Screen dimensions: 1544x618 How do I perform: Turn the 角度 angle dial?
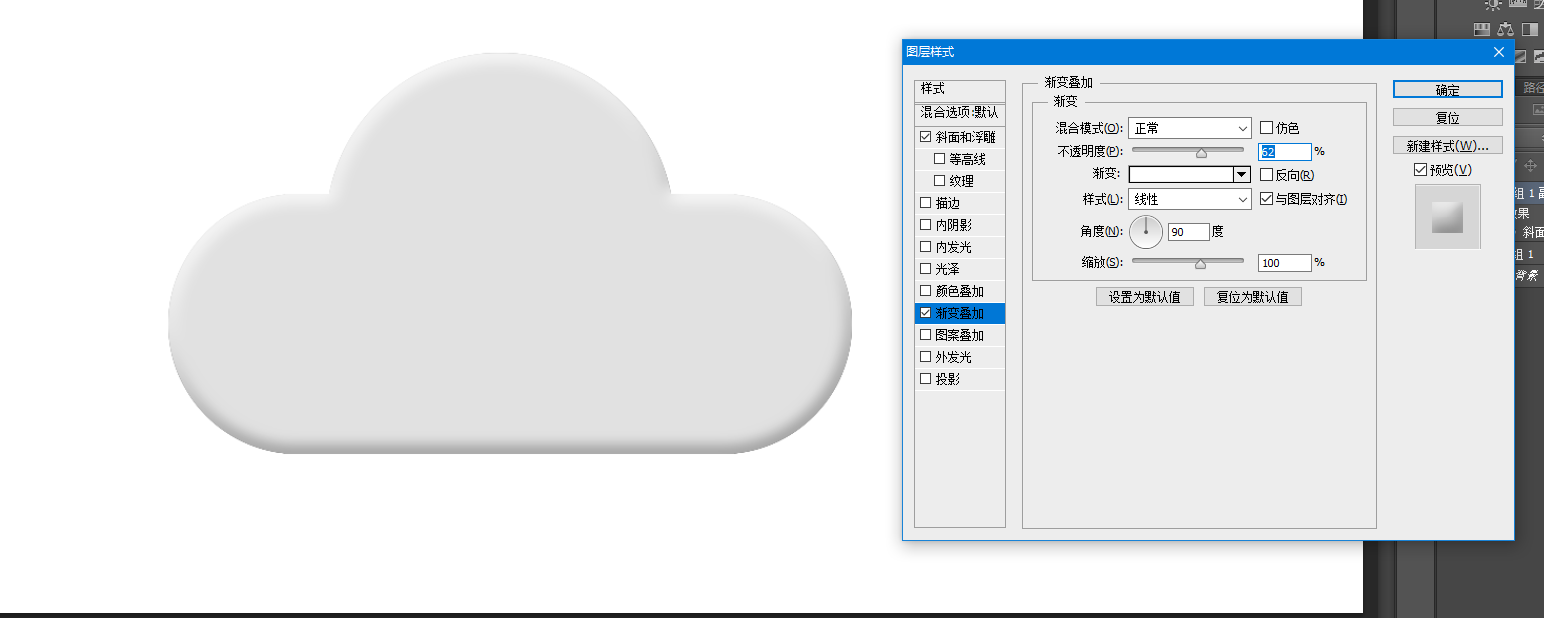(1146, 231)
